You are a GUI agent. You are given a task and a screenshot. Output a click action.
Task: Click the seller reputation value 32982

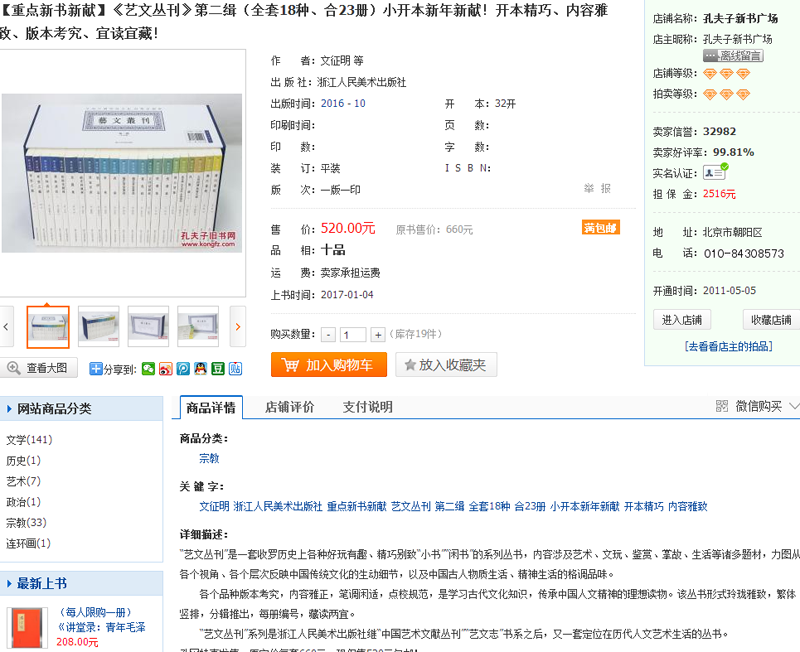pyautogui.click(x=719, y=132)
